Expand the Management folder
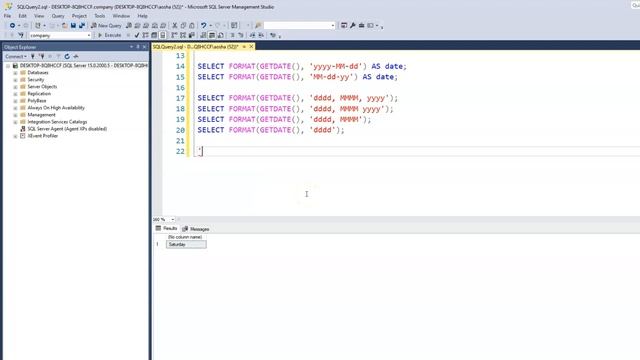This screenshot has width=640, height=360. 15,115
